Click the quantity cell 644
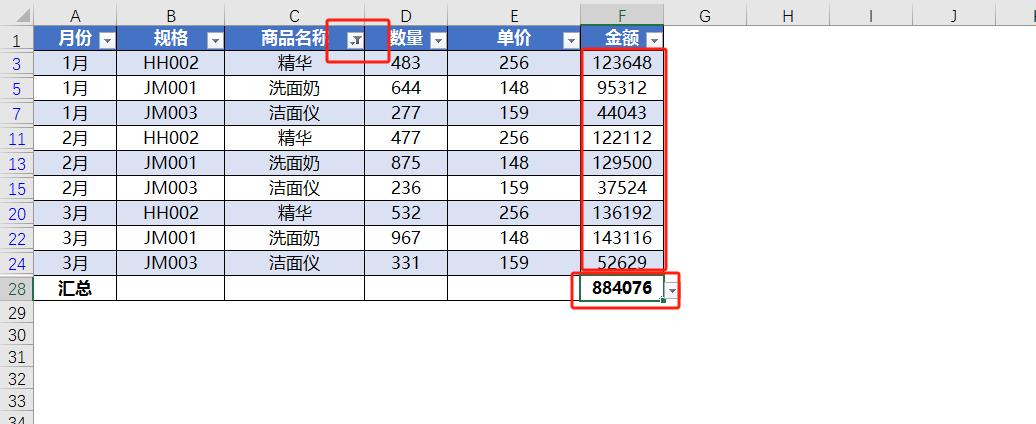 (x=406, y=88)
